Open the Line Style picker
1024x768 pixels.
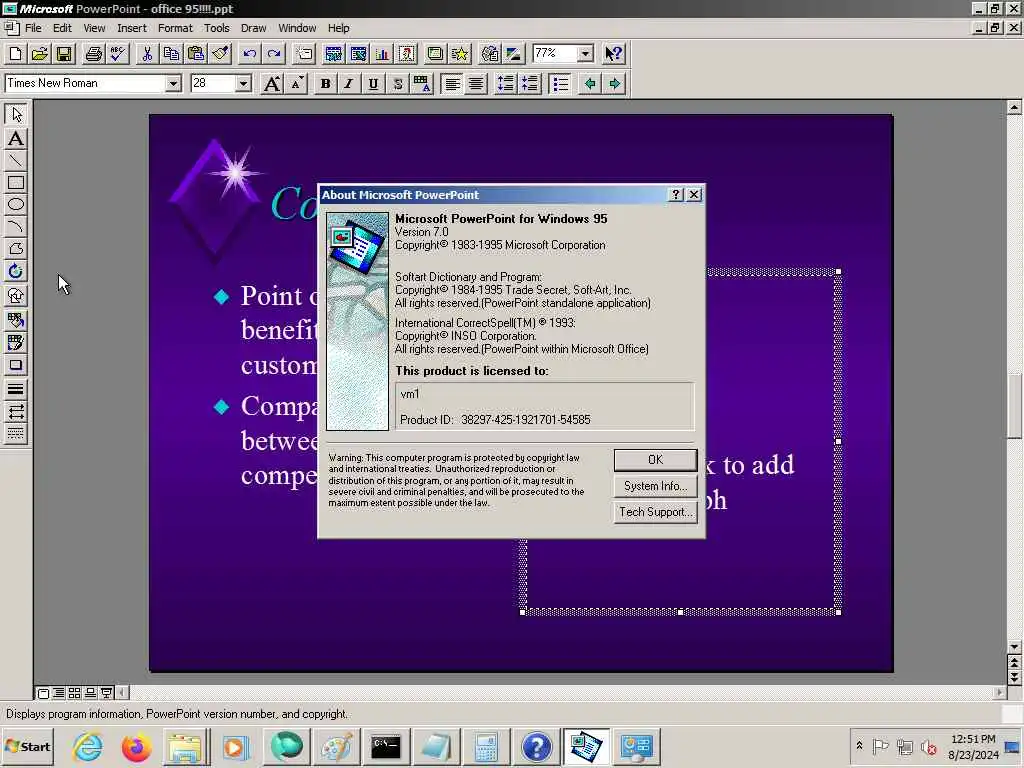(x=16, y=390)
